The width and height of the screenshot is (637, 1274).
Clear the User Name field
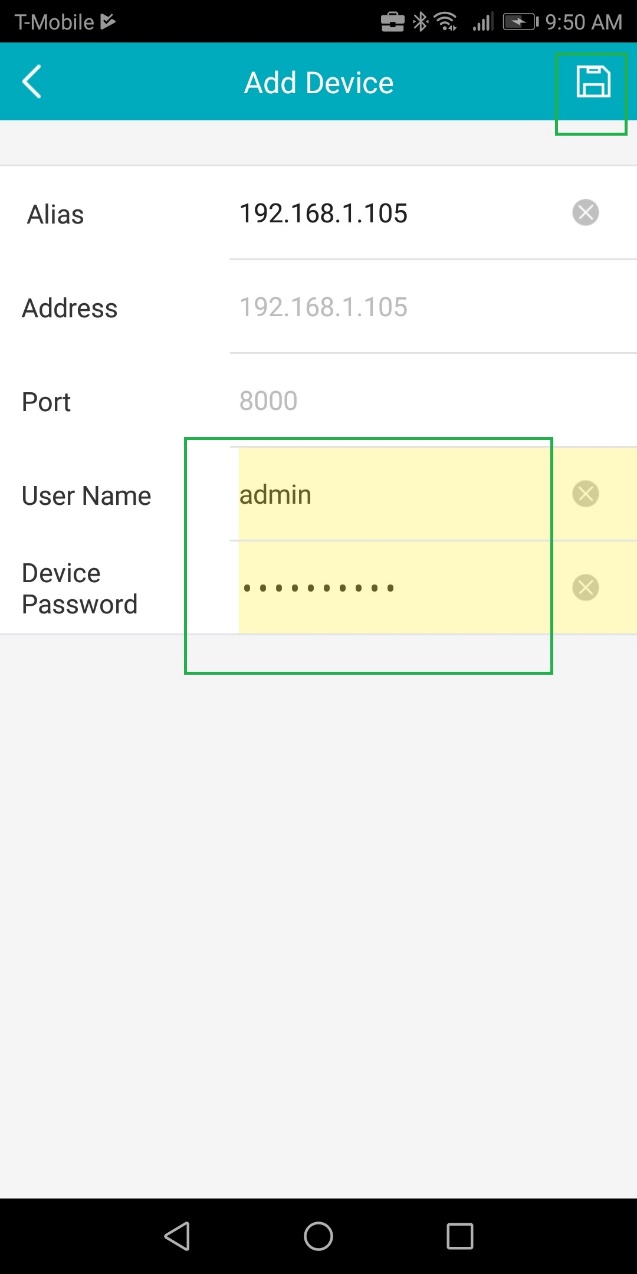click(585, 494)
